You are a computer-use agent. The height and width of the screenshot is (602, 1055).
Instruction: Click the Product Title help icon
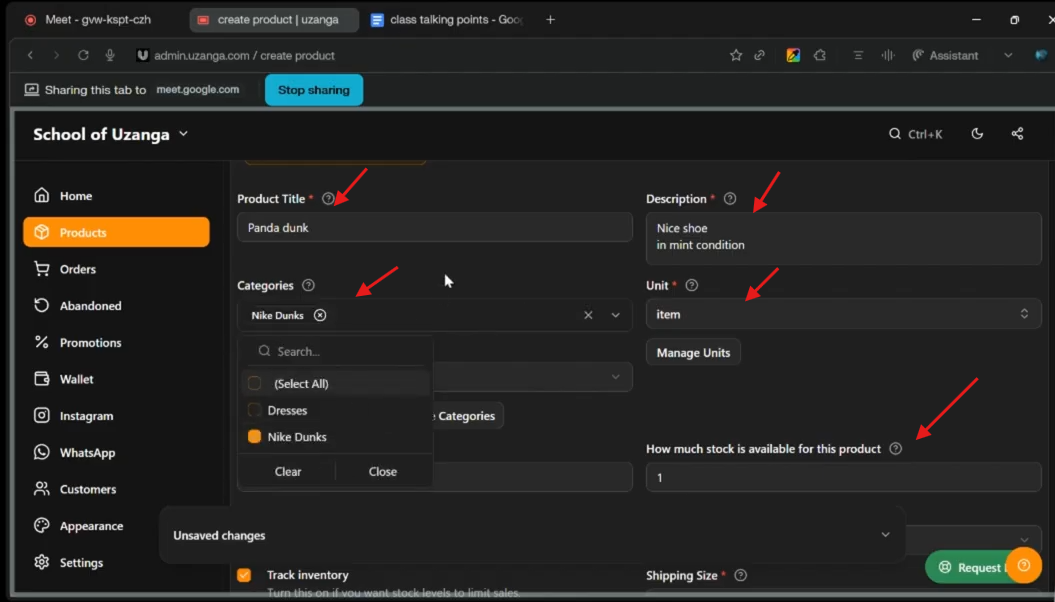(x=328, y=198)
